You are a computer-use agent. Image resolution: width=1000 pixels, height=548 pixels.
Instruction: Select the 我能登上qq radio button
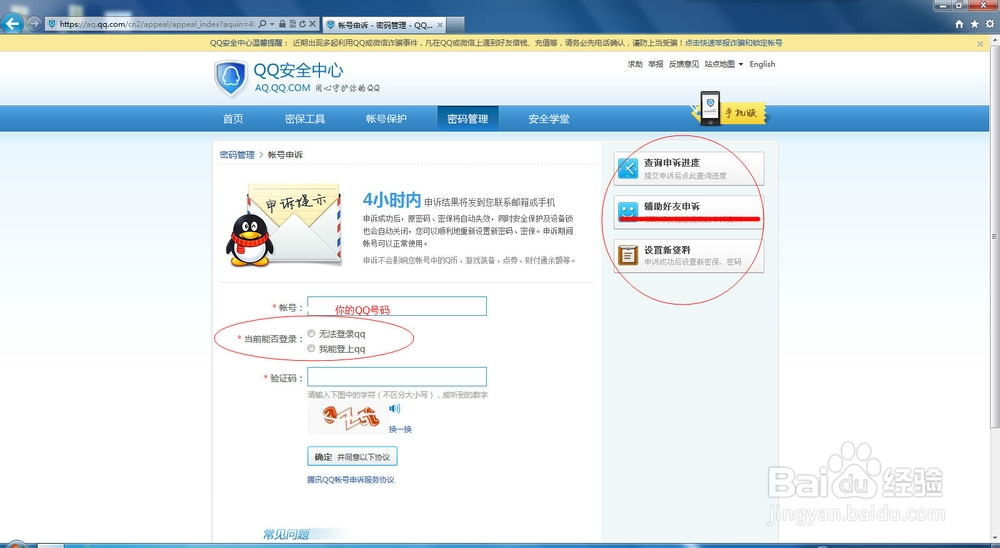tap(311, 349)
